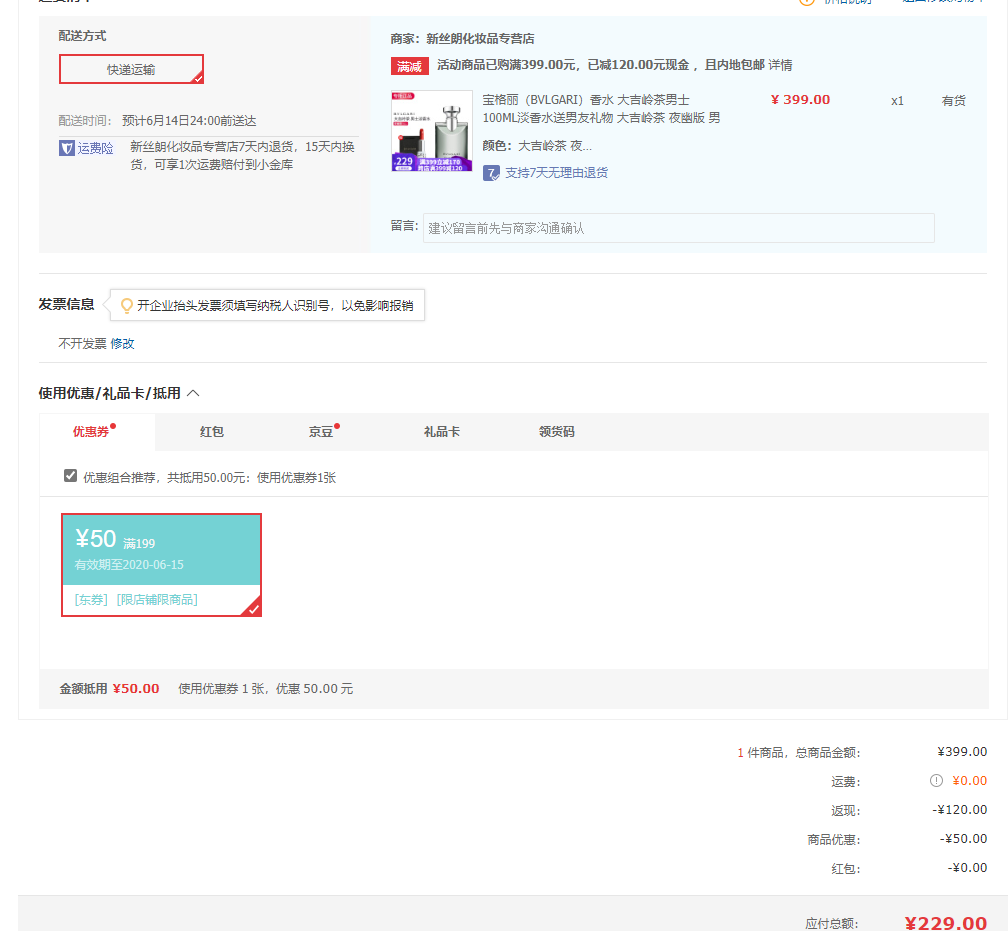Click the 有货 stock status text

953,100
